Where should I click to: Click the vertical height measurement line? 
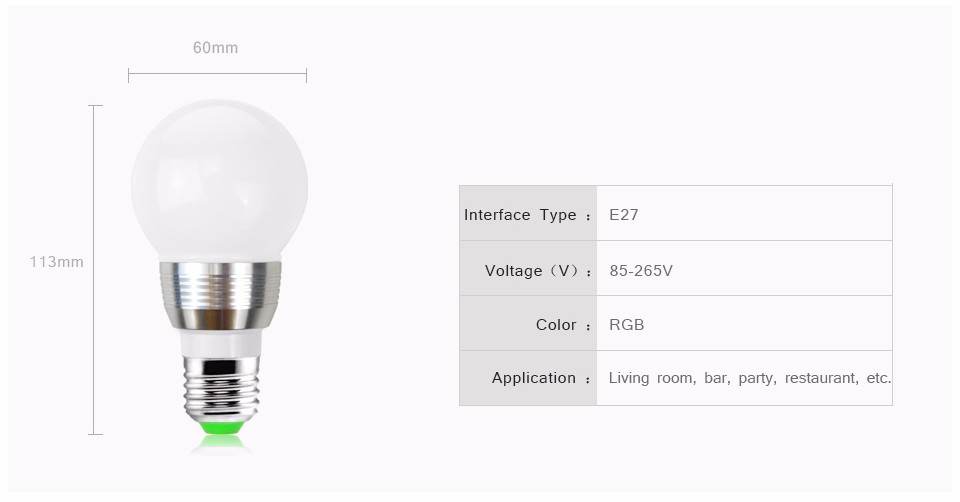pyautogui.click(x=95, y=270)
